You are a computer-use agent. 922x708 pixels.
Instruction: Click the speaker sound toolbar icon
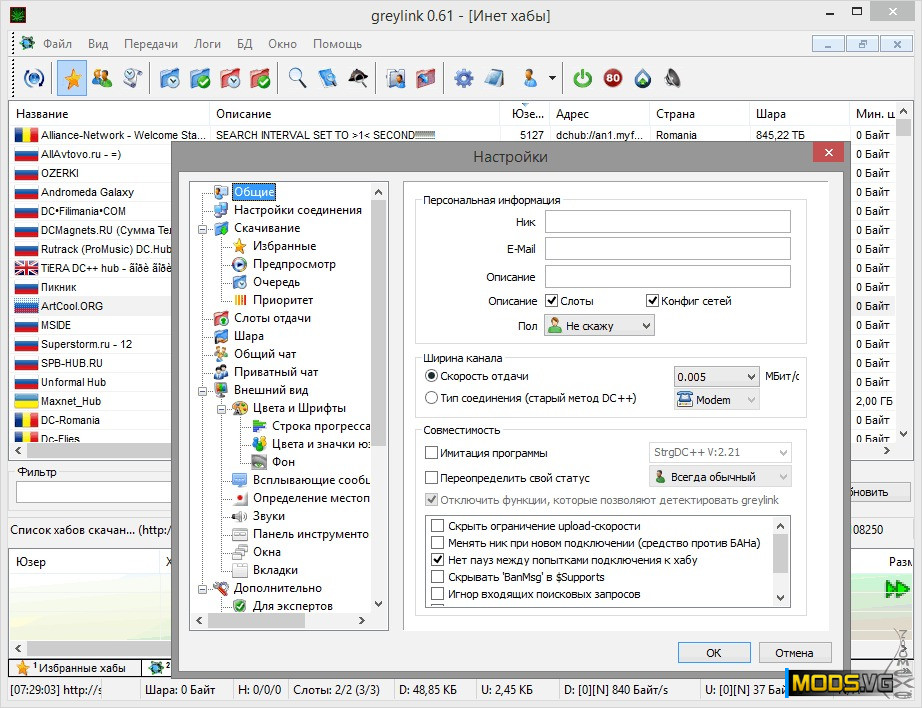click(x=672, y=78)
